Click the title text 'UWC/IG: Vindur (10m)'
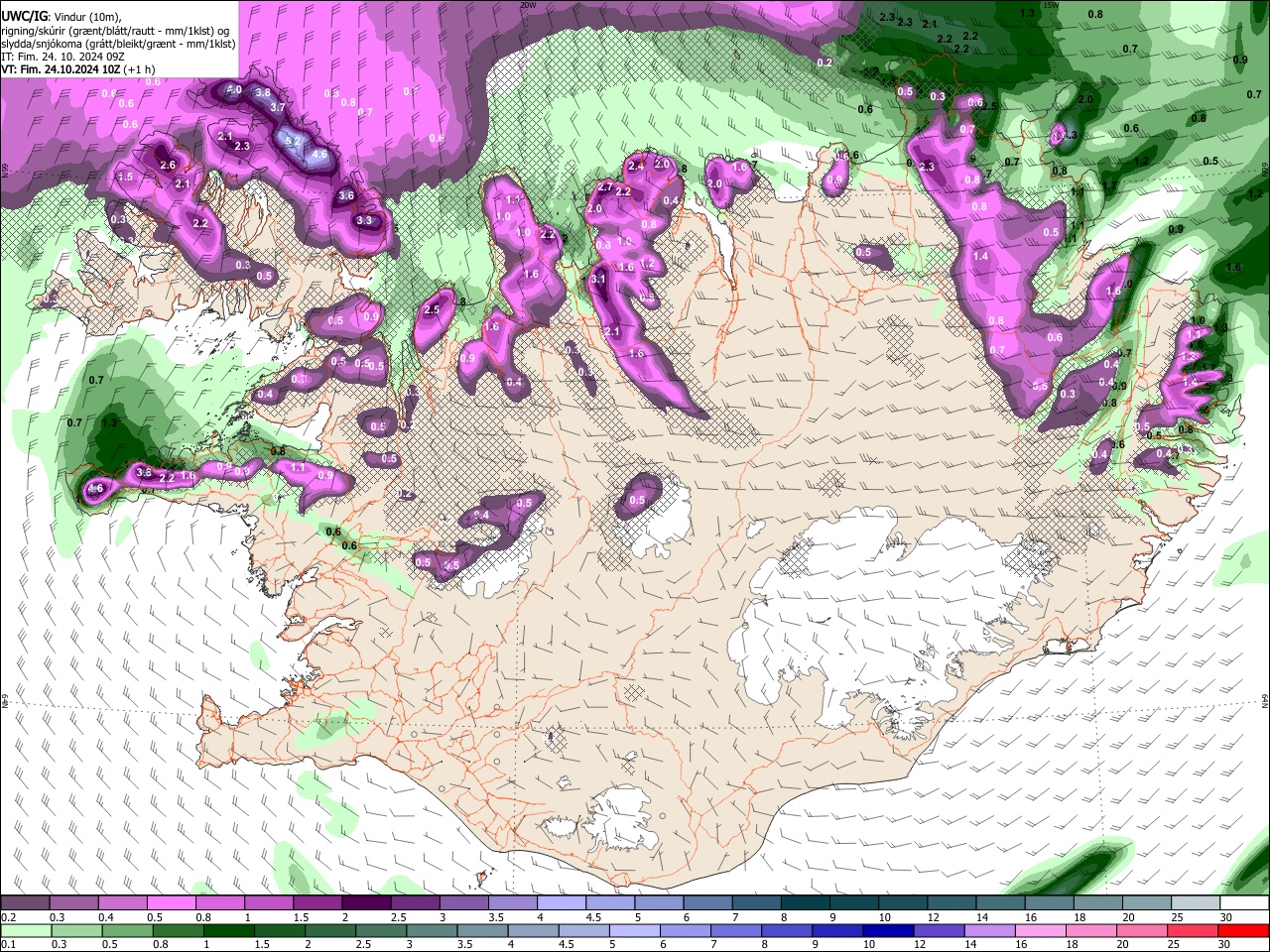Screen dimensions: 1270x952 (61, 15)
